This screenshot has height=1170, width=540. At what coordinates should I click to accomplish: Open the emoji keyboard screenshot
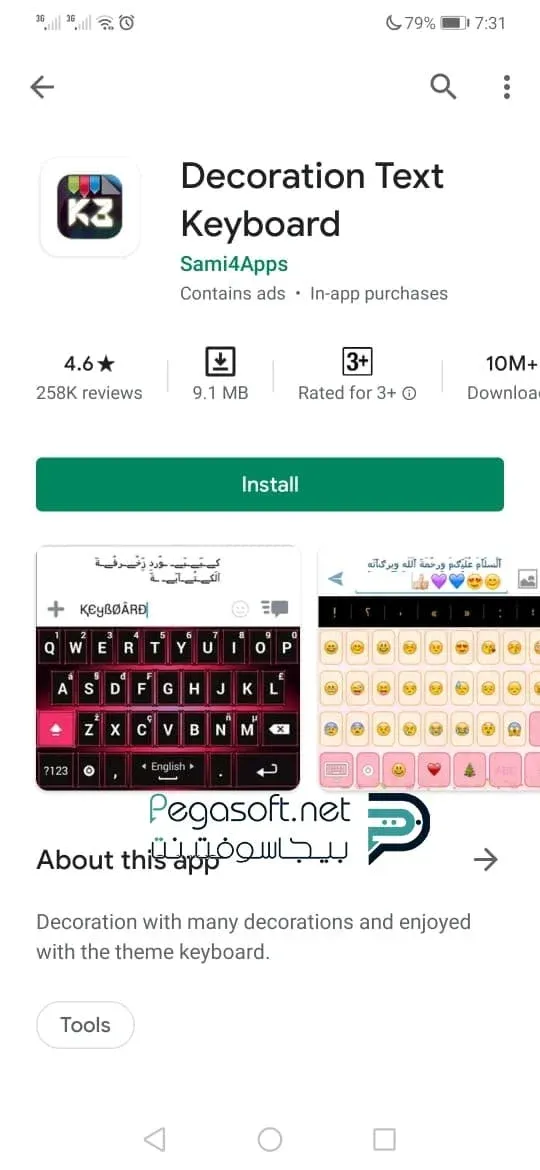click(x=429, y=668)
